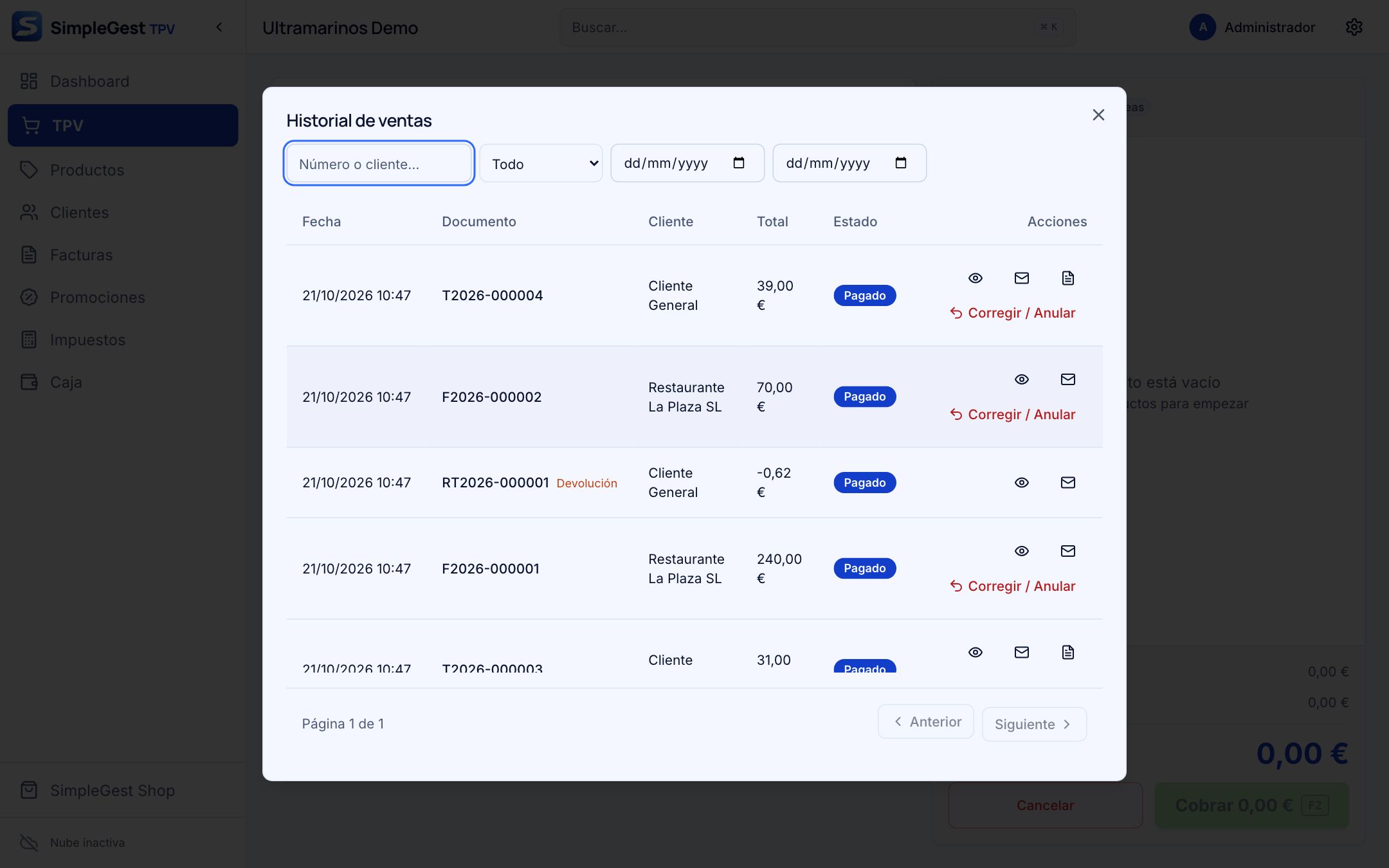Click the Cobrar 0,00 € button

(x=1251, y=805)
